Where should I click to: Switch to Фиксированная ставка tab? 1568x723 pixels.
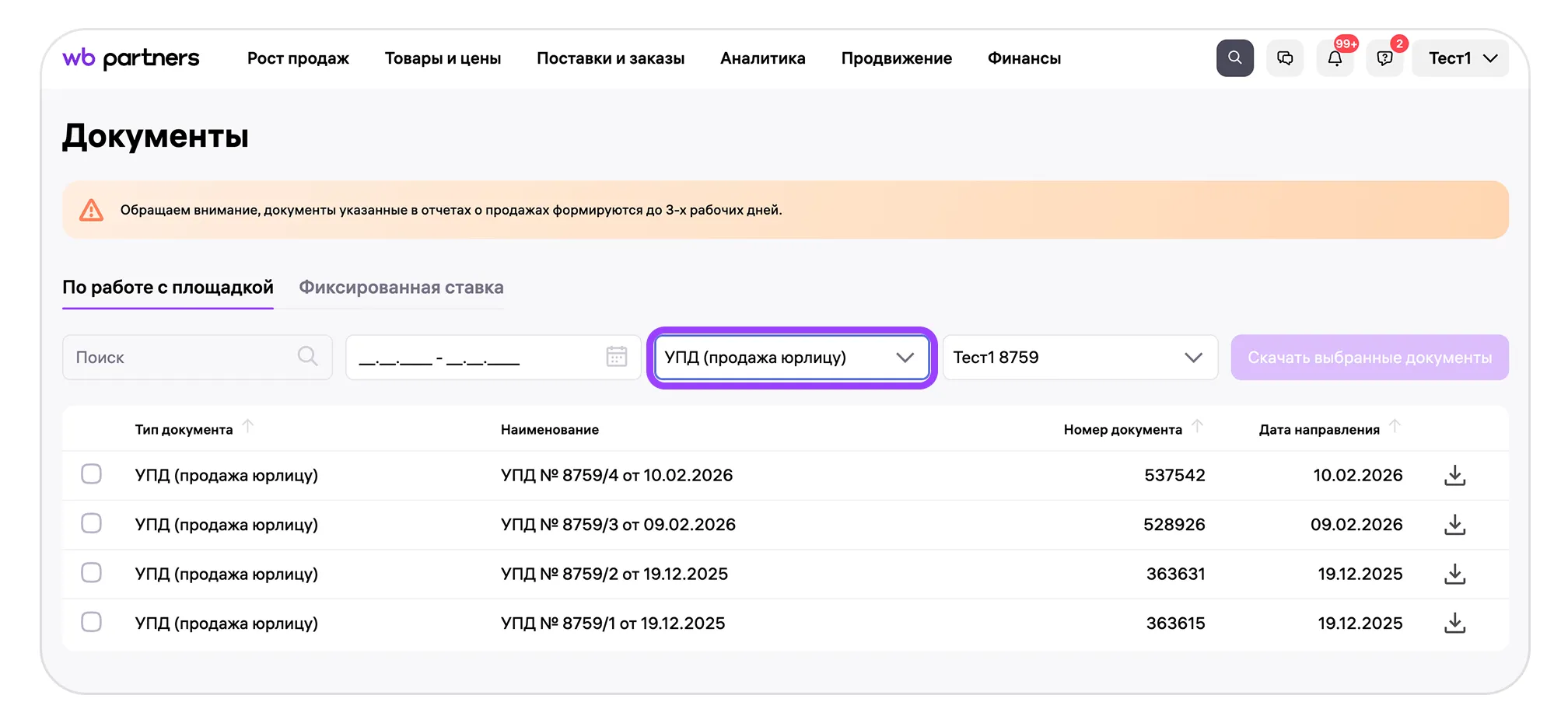401,288
